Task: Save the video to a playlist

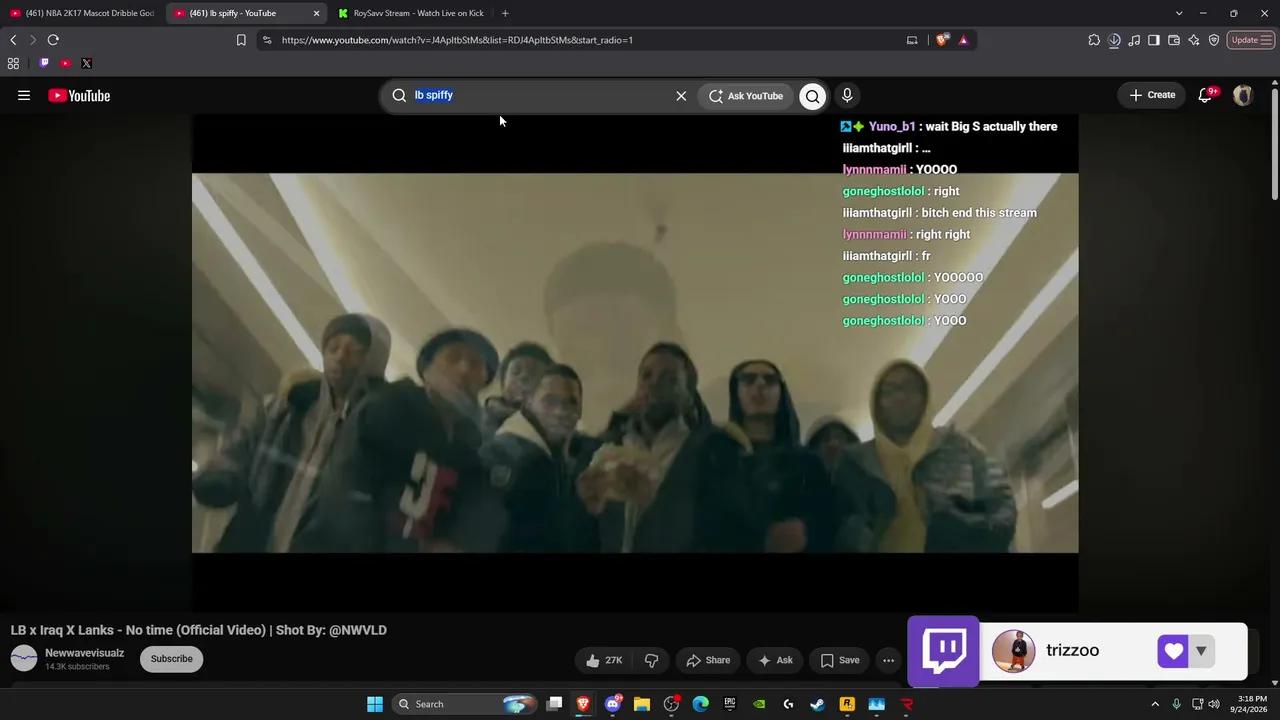Action: click(x=840, y=660)
